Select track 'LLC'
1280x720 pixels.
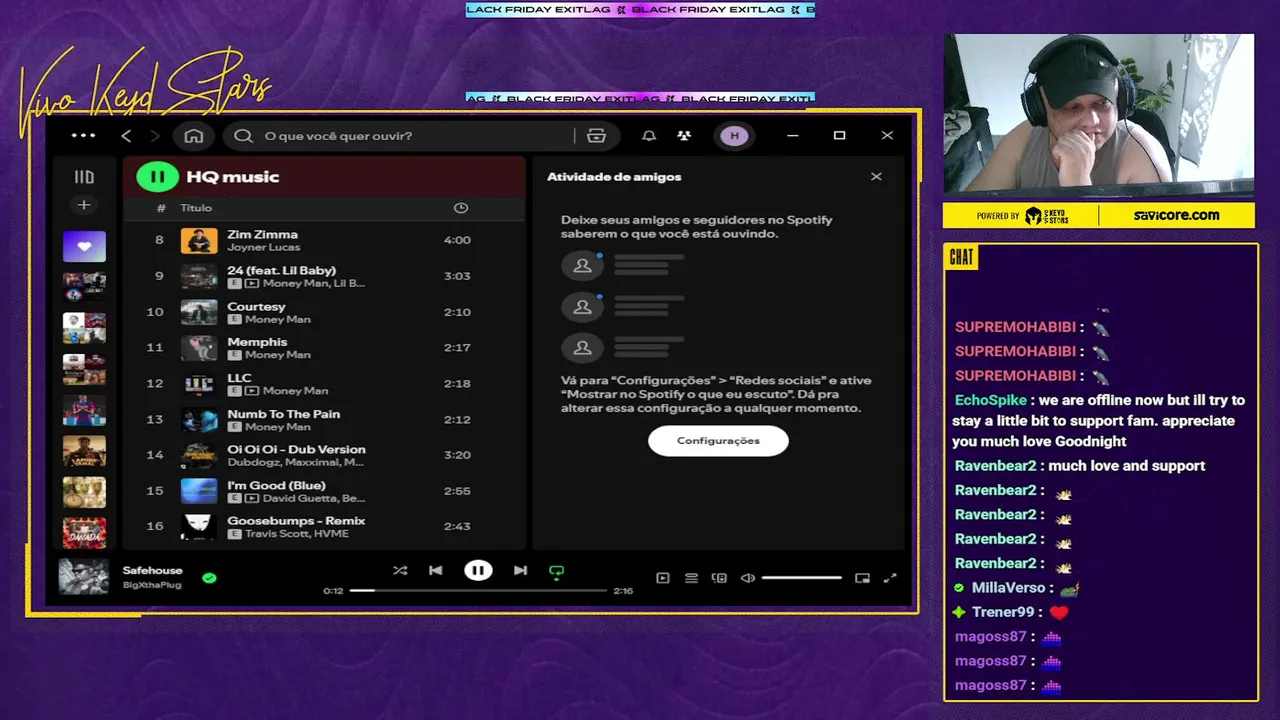click(239, 378)
